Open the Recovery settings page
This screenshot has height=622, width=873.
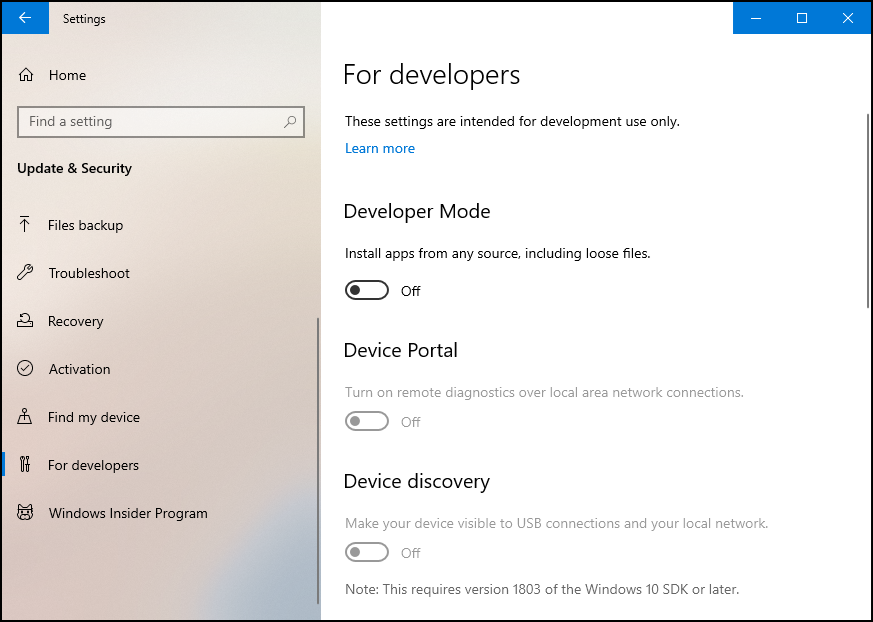click(x=77, y=321)
